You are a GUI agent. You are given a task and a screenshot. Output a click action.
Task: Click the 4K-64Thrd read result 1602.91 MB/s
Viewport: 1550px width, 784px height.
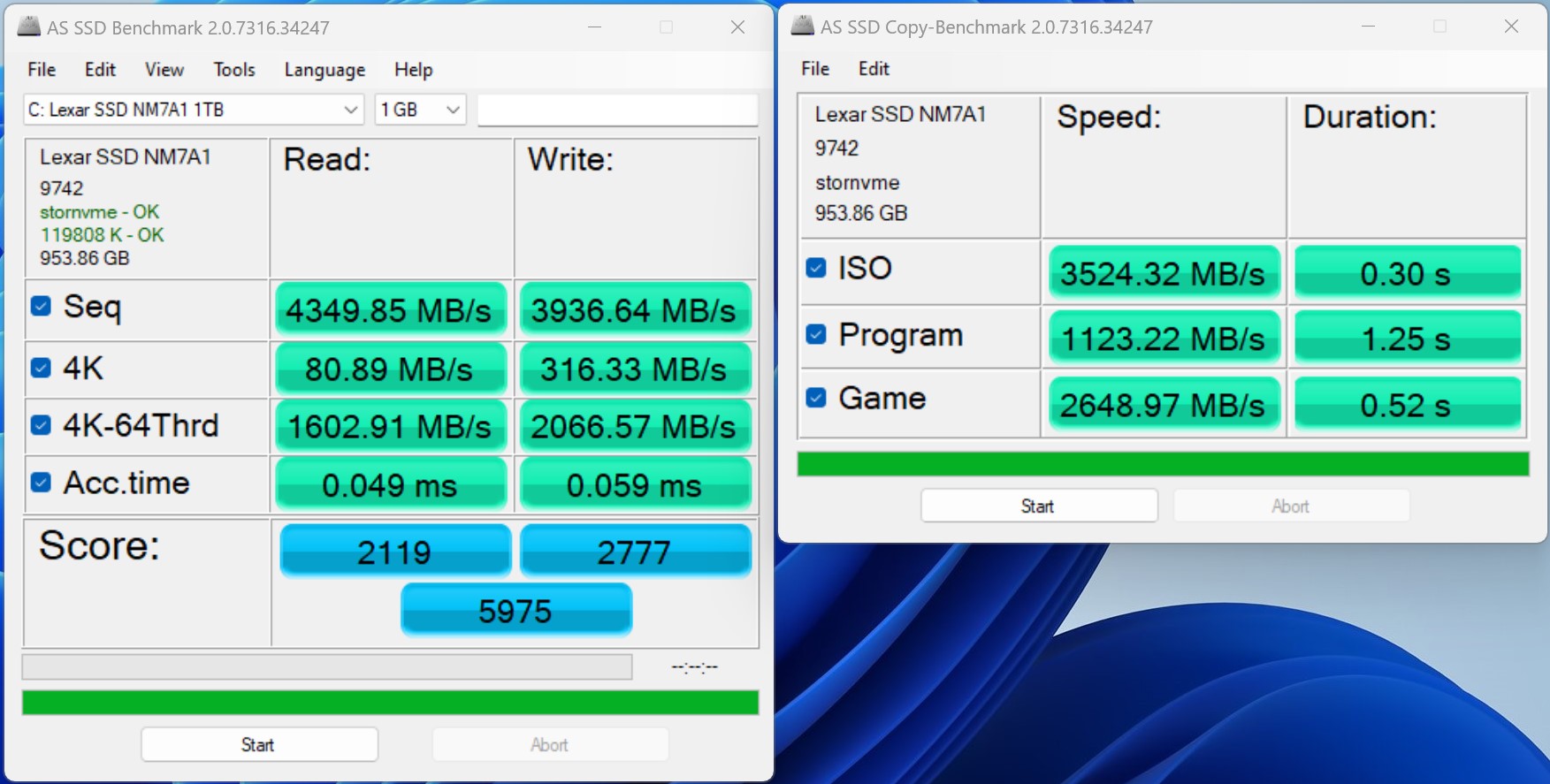[390, 427]
